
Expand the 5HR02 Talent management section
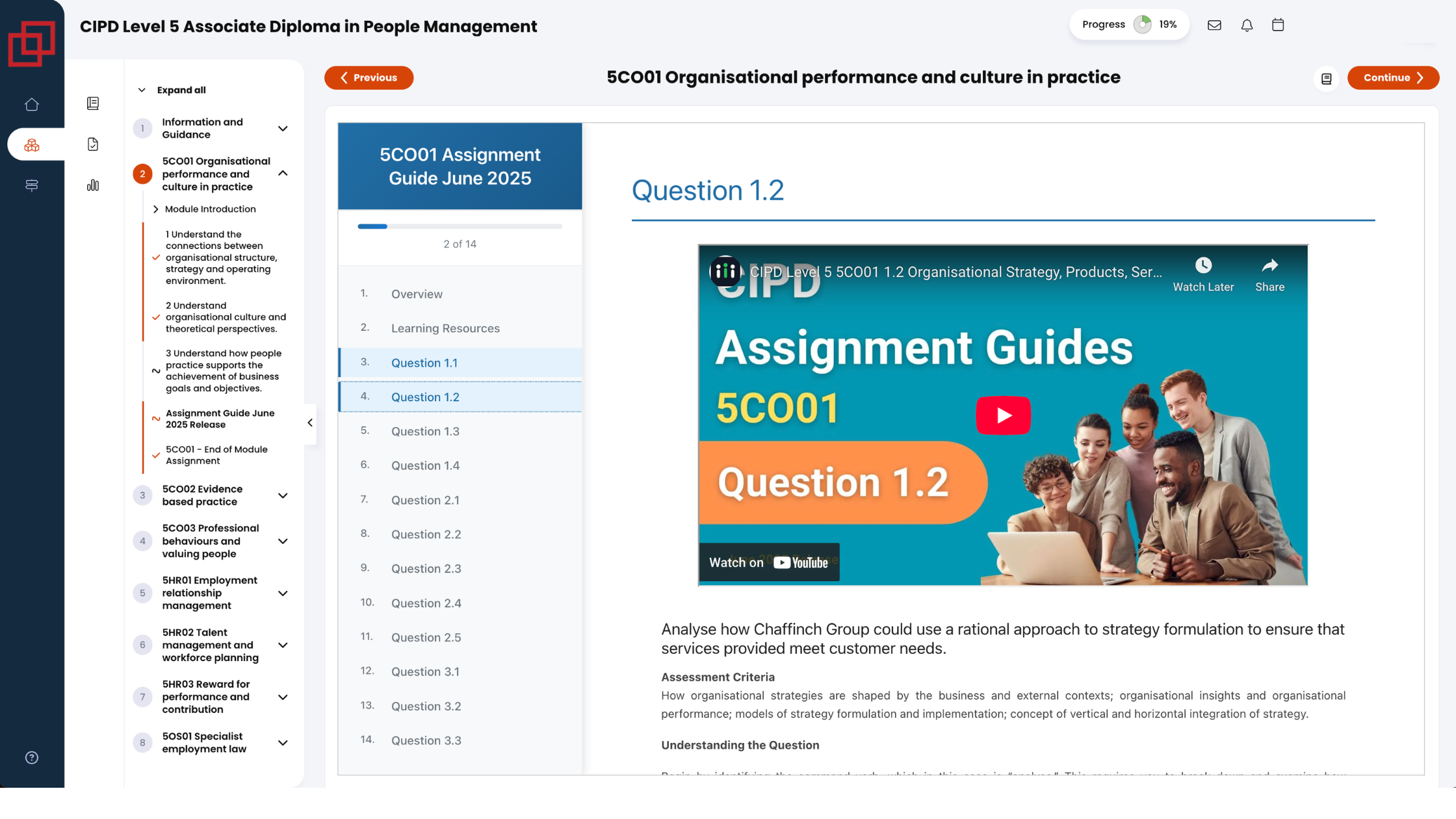pyautogui.click(x=282, y=645)
